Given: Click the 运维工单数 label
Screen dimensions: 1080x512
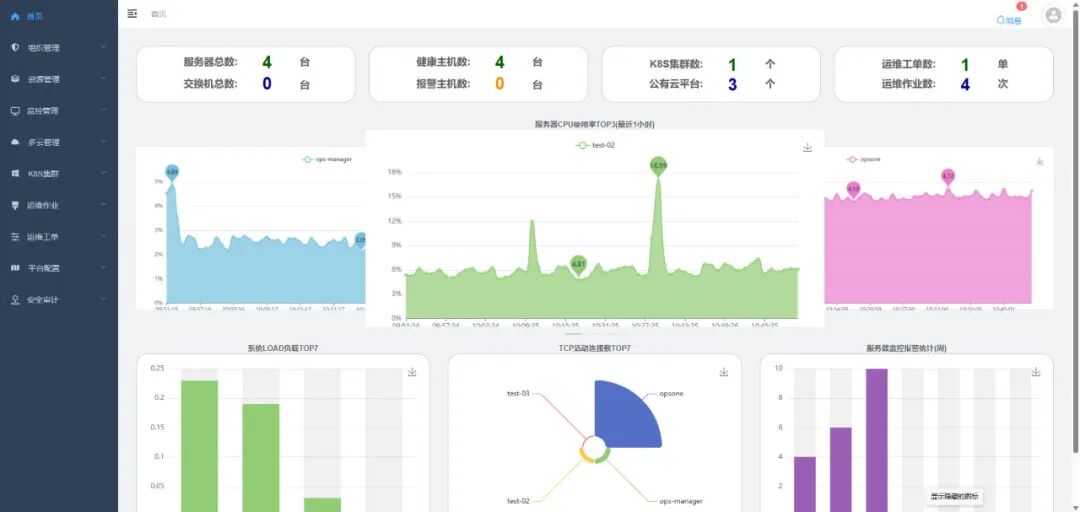Looking at the screenshot, I should [x=909, y=64].
